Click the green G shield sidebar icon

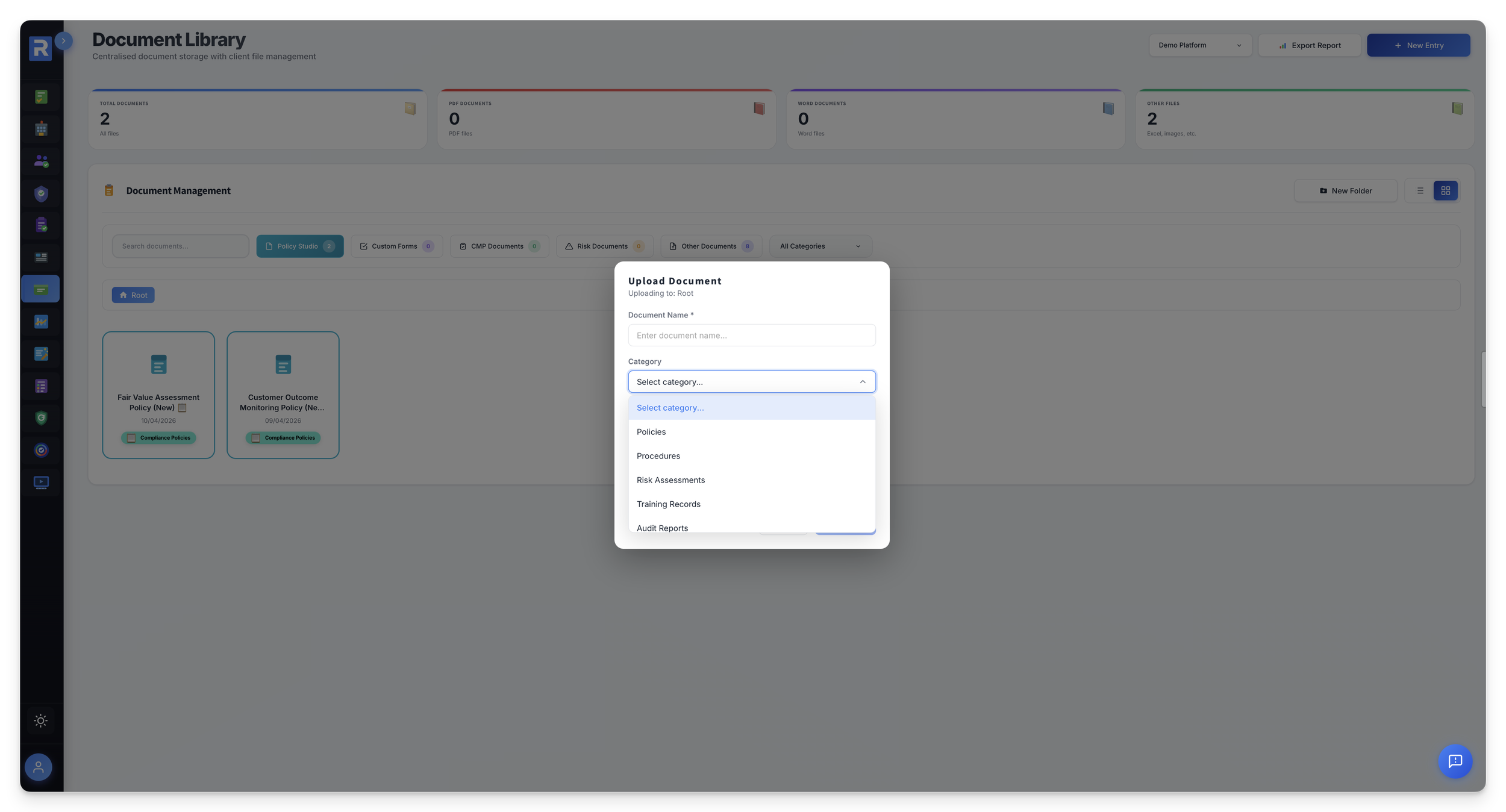(41, 418)
